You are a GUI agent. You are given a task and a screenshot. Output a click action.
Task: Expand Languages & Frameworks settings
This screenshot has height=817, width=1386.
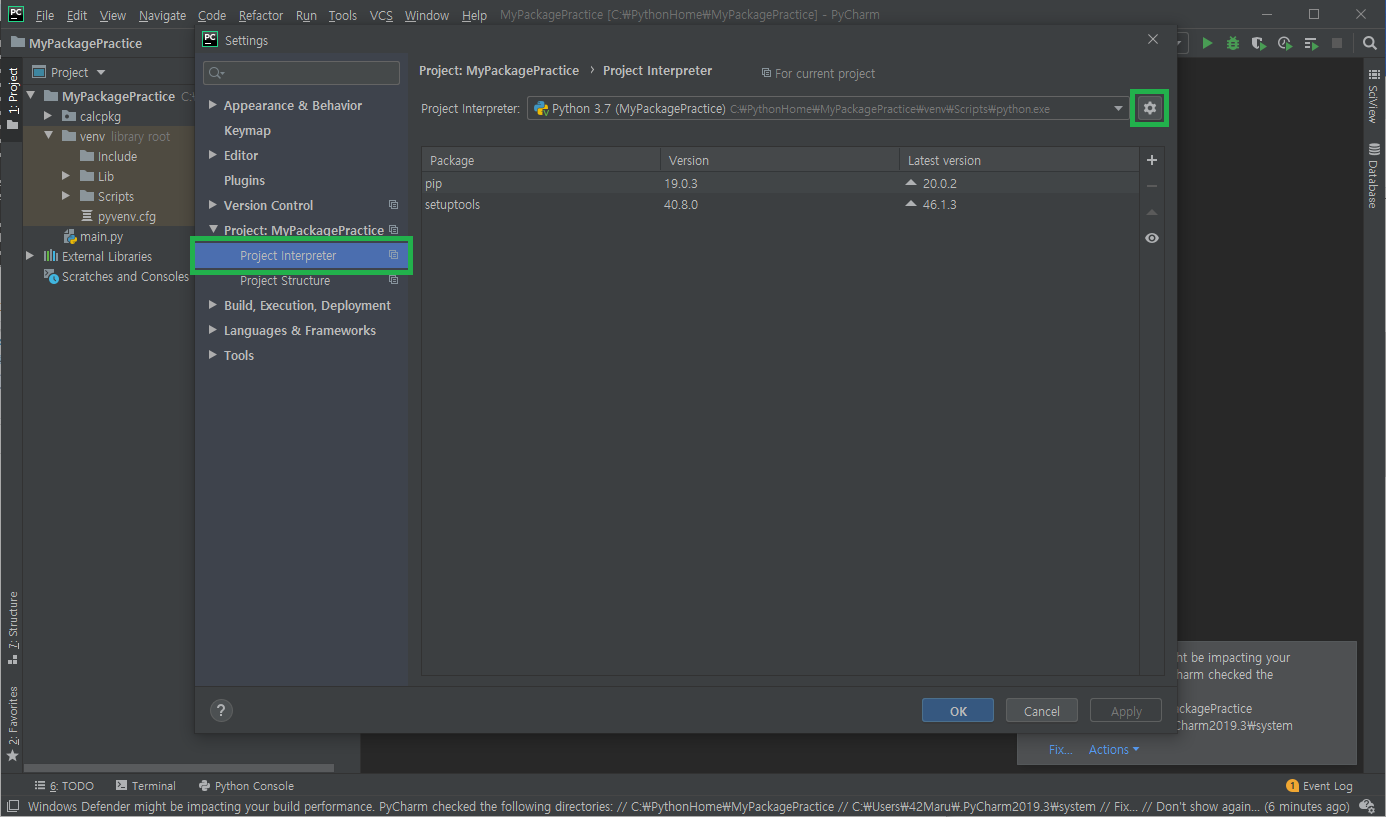pos(212,331)
